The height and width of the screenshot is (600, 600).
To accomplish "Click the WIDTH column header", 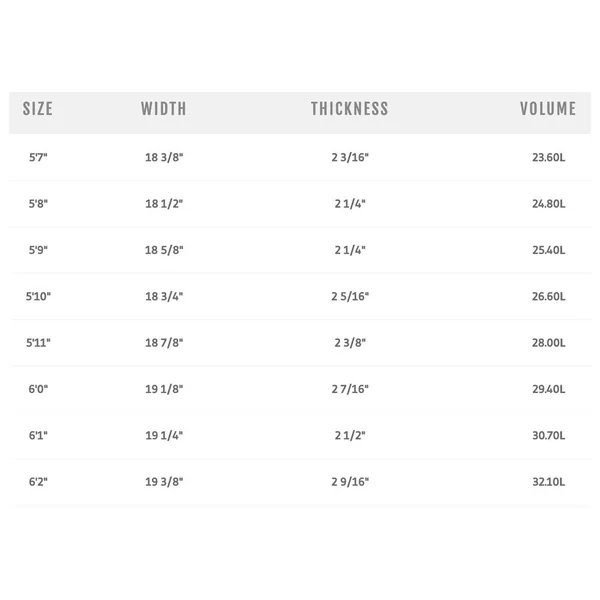I will [164, 109].
